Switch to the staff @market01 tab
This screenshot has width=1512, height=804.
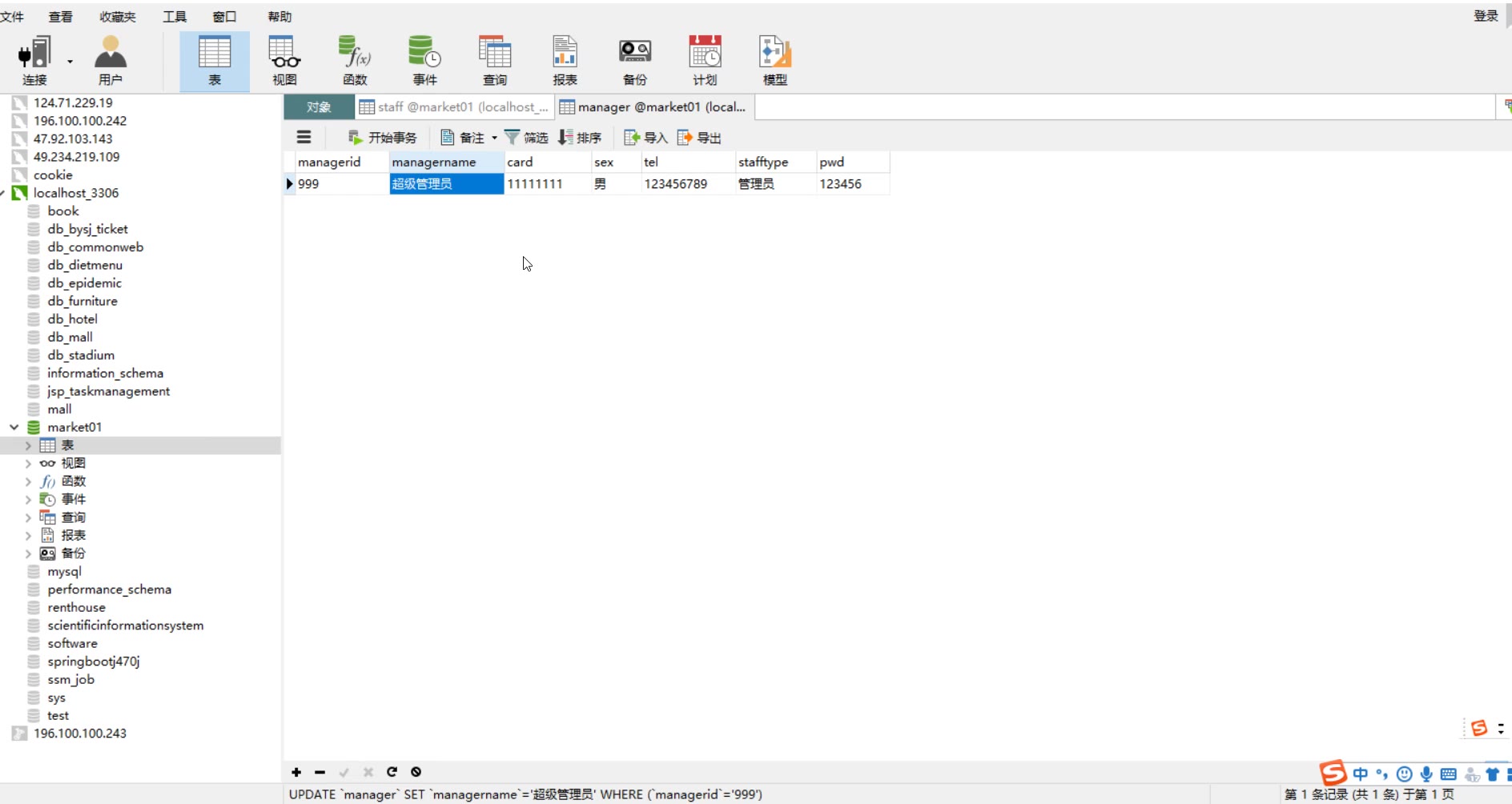pyautogui.click(x=454, y=107)
